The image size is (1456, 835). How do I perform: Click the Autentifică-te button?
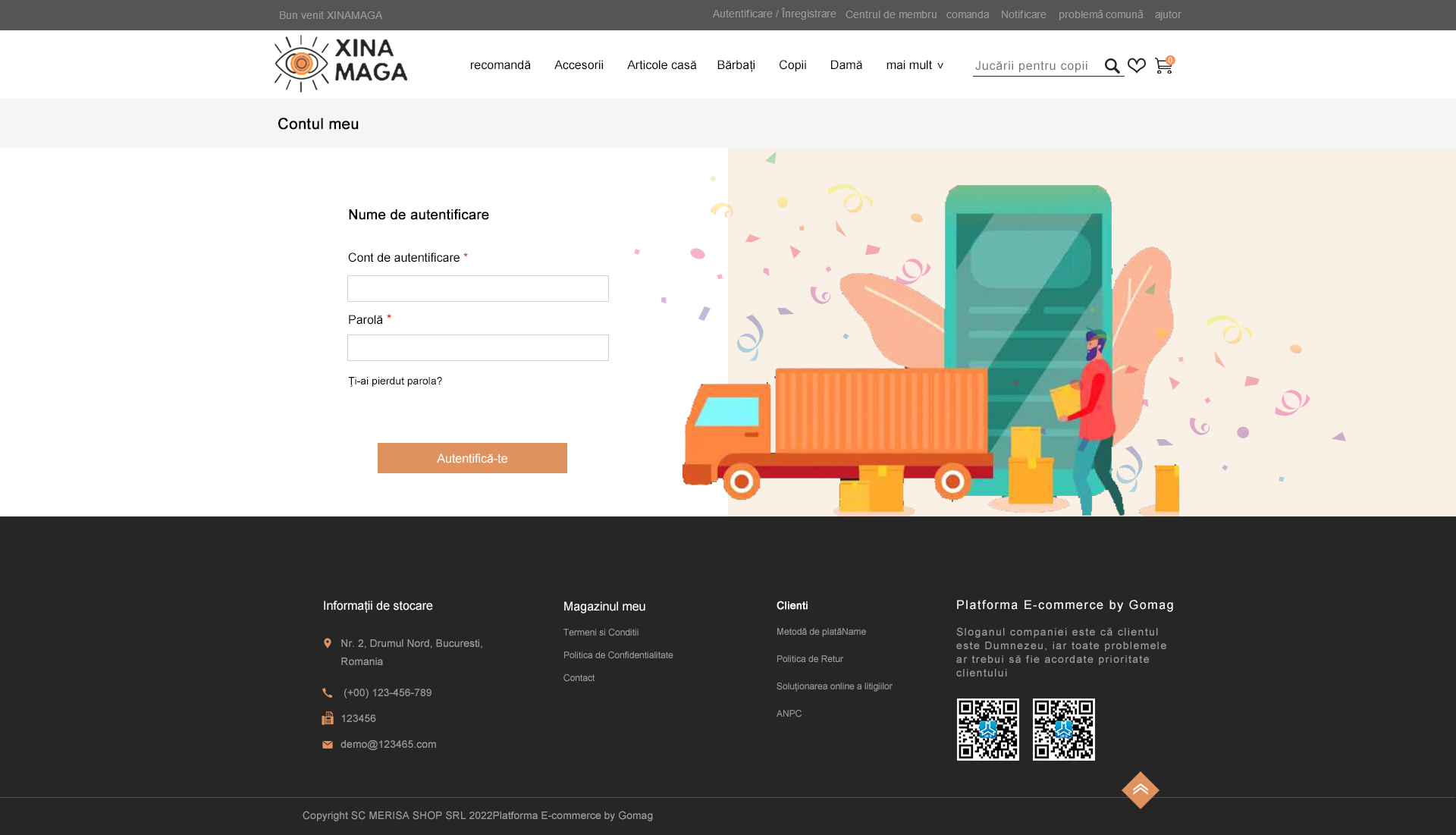pyautogui.click(x=472, y=458)
